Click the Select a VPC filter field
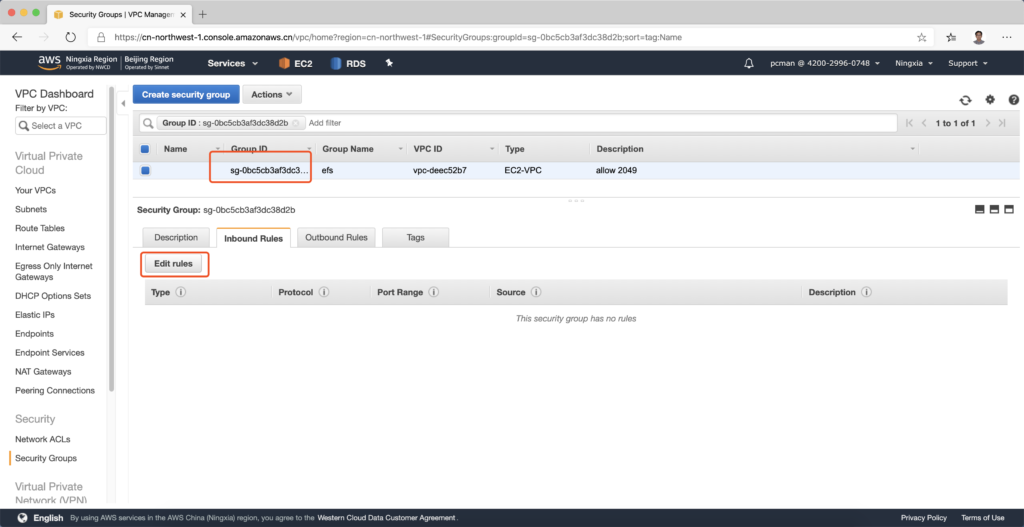The width and height of the screenshot is (1024, 527). tap(62, 126)
